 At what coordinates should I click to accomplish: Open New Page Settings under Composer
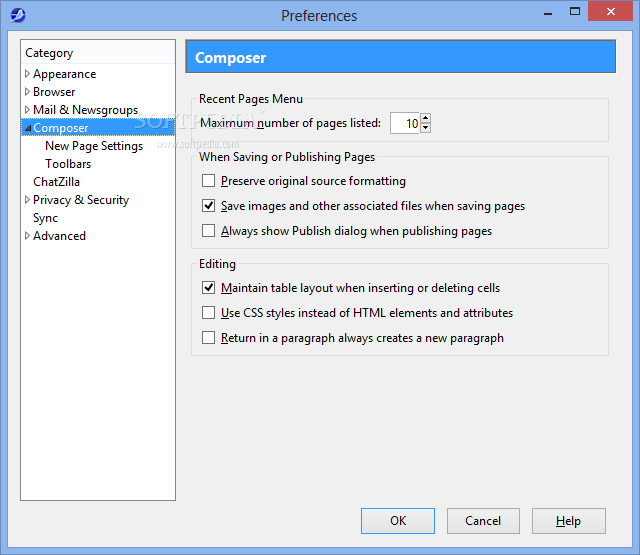94,146
